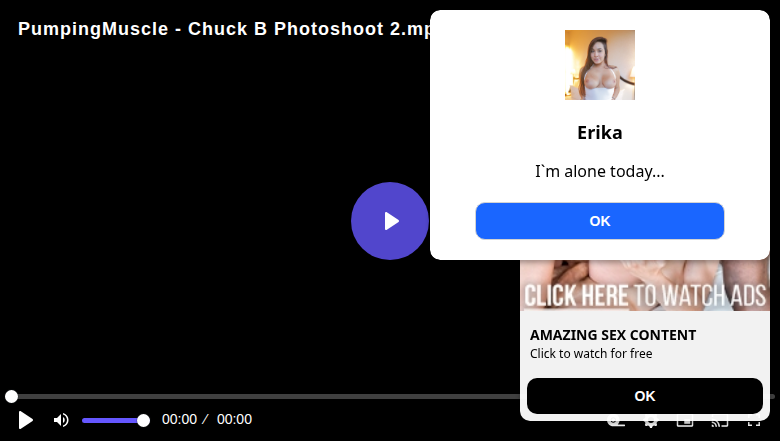This screenshot has width=780, height=441.
Task: Click the AMAZING SEX CONTENT ad headline
Action: point(613,335)
